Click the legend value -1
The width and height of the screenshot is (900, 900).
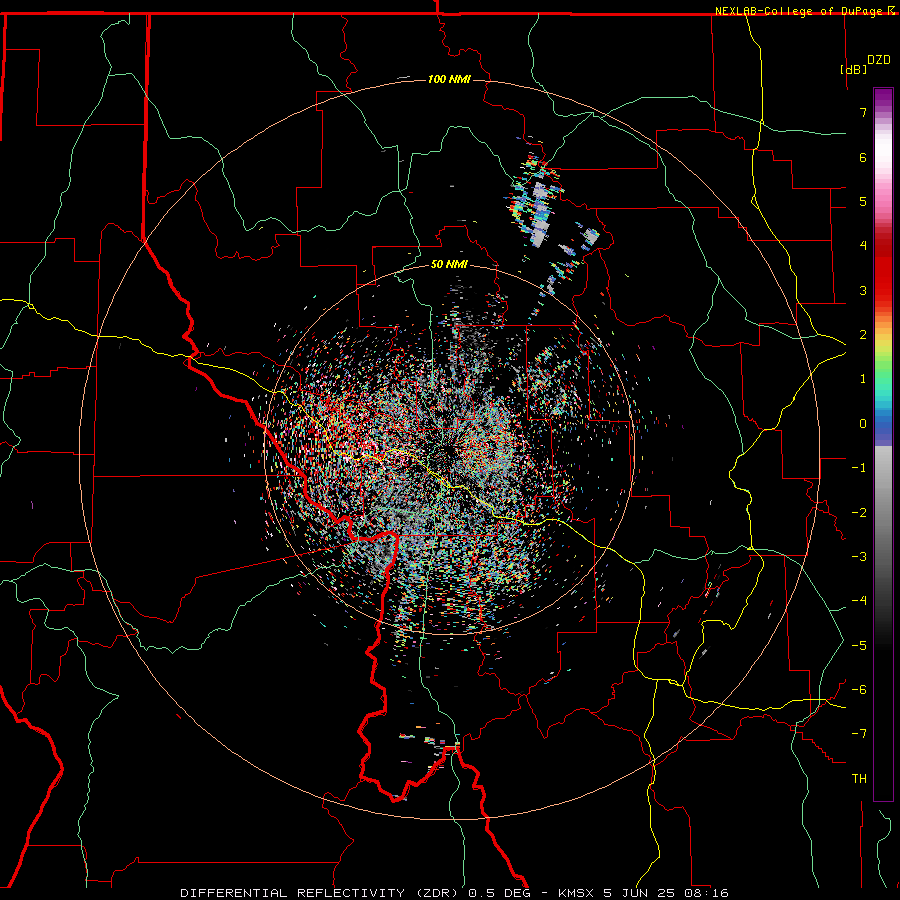click(x=859, y=468)
